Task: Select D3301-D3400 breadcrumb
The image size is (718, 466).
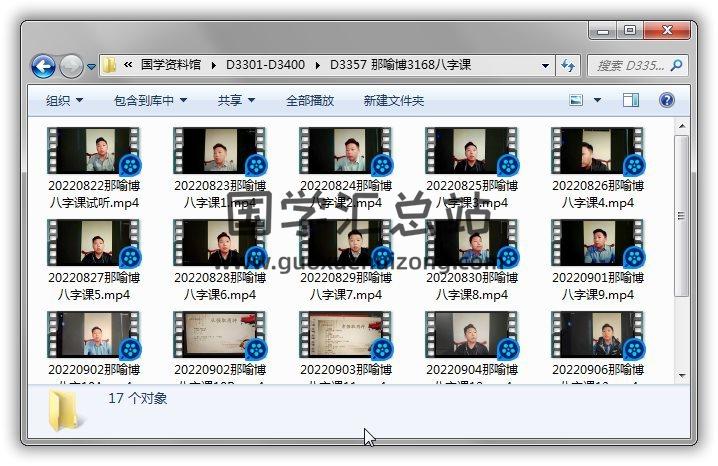Action: (x=265, y=65)
